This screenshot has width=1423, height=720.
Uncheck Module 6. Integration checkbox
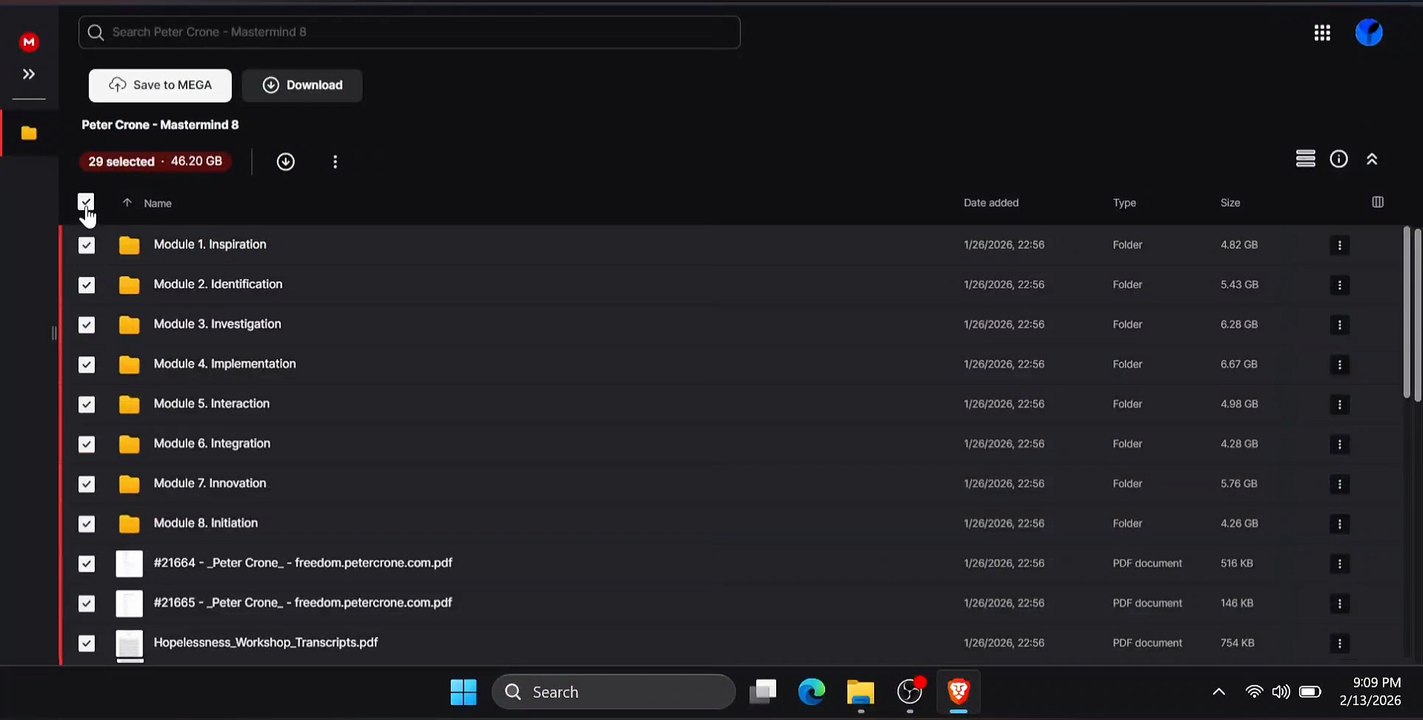pos(87,444)
